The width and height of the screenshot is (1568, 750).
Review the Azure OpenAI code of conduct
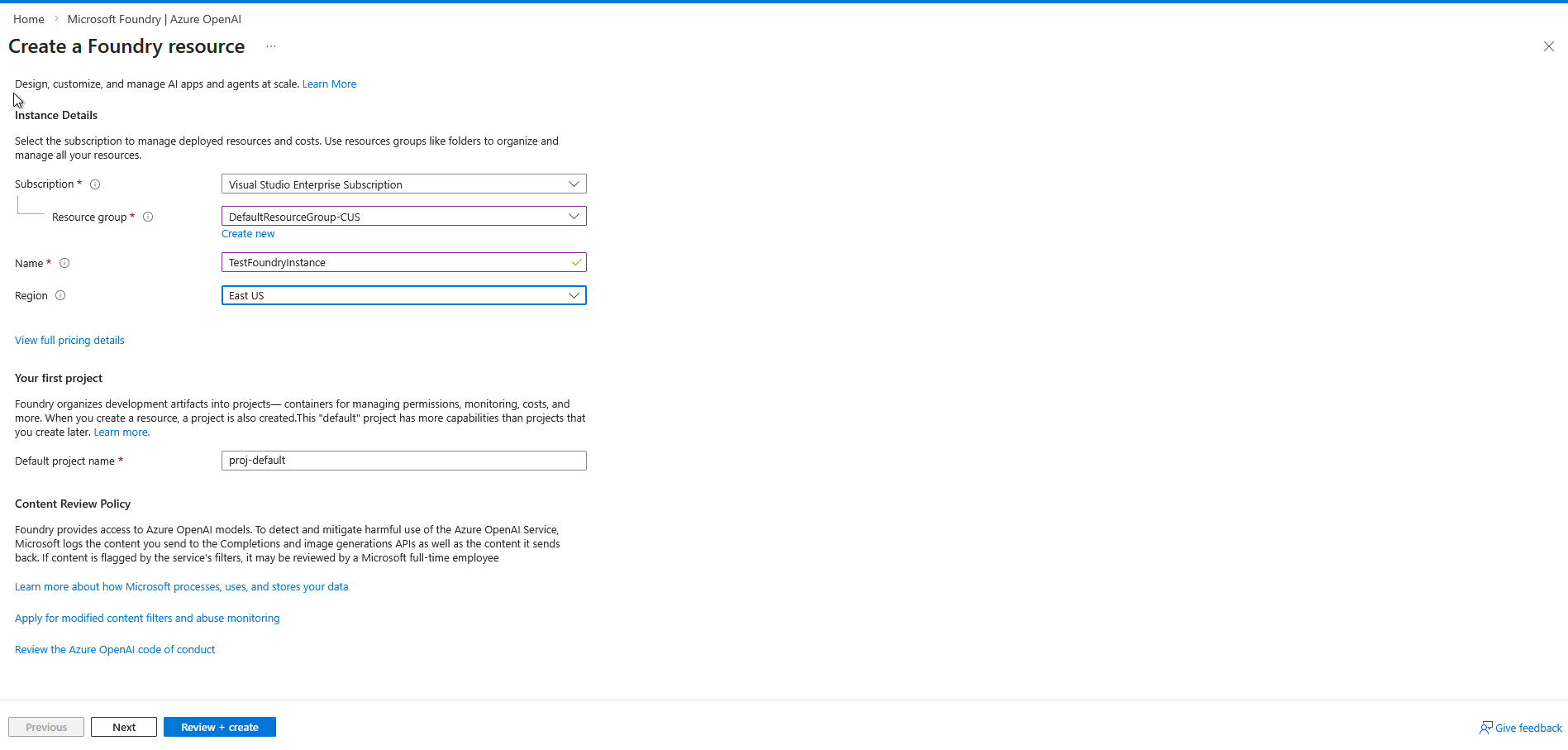[115, 649]
